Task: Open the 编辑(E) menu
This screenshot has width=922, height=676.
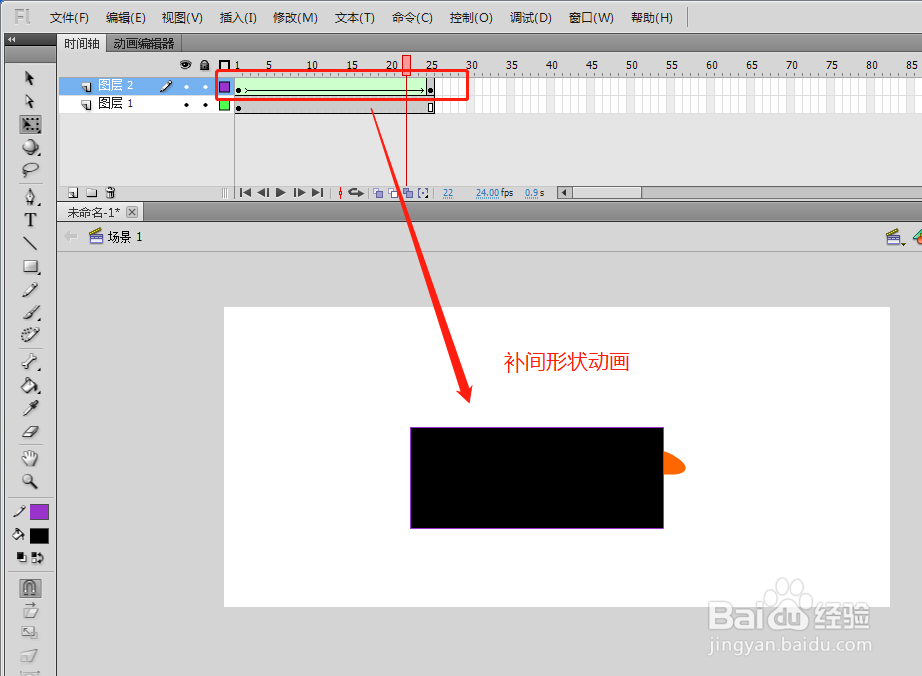Action: [x=126, y=18]
